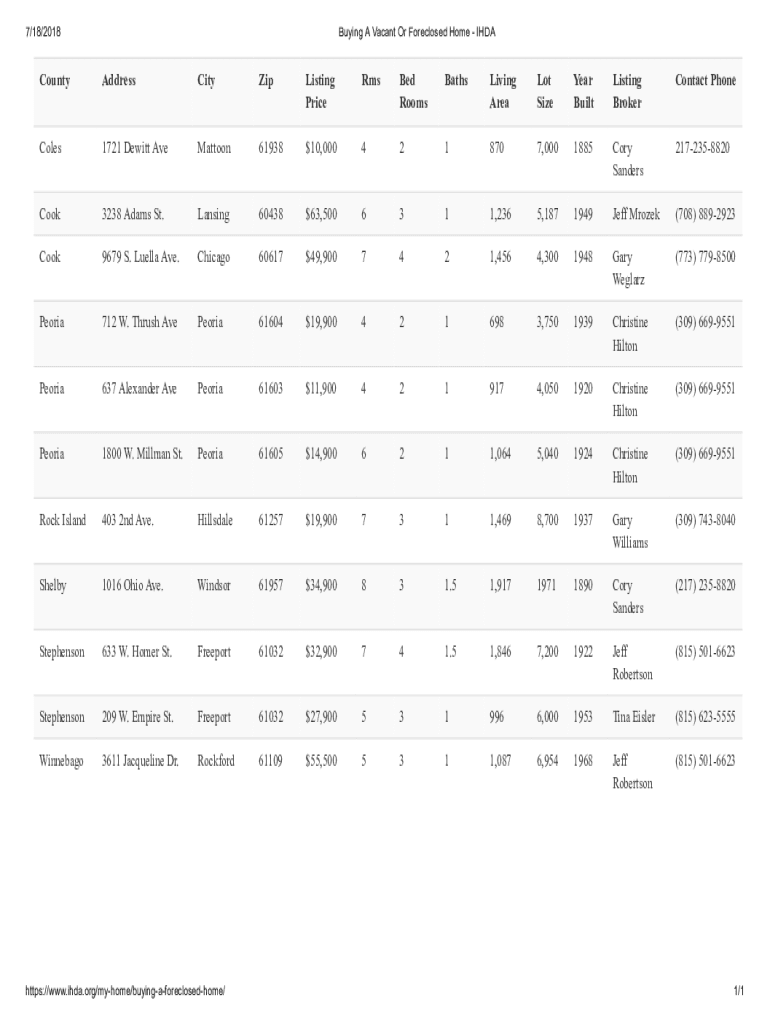
Task: Click the Contact Phone column header
Action: [705, 81]
